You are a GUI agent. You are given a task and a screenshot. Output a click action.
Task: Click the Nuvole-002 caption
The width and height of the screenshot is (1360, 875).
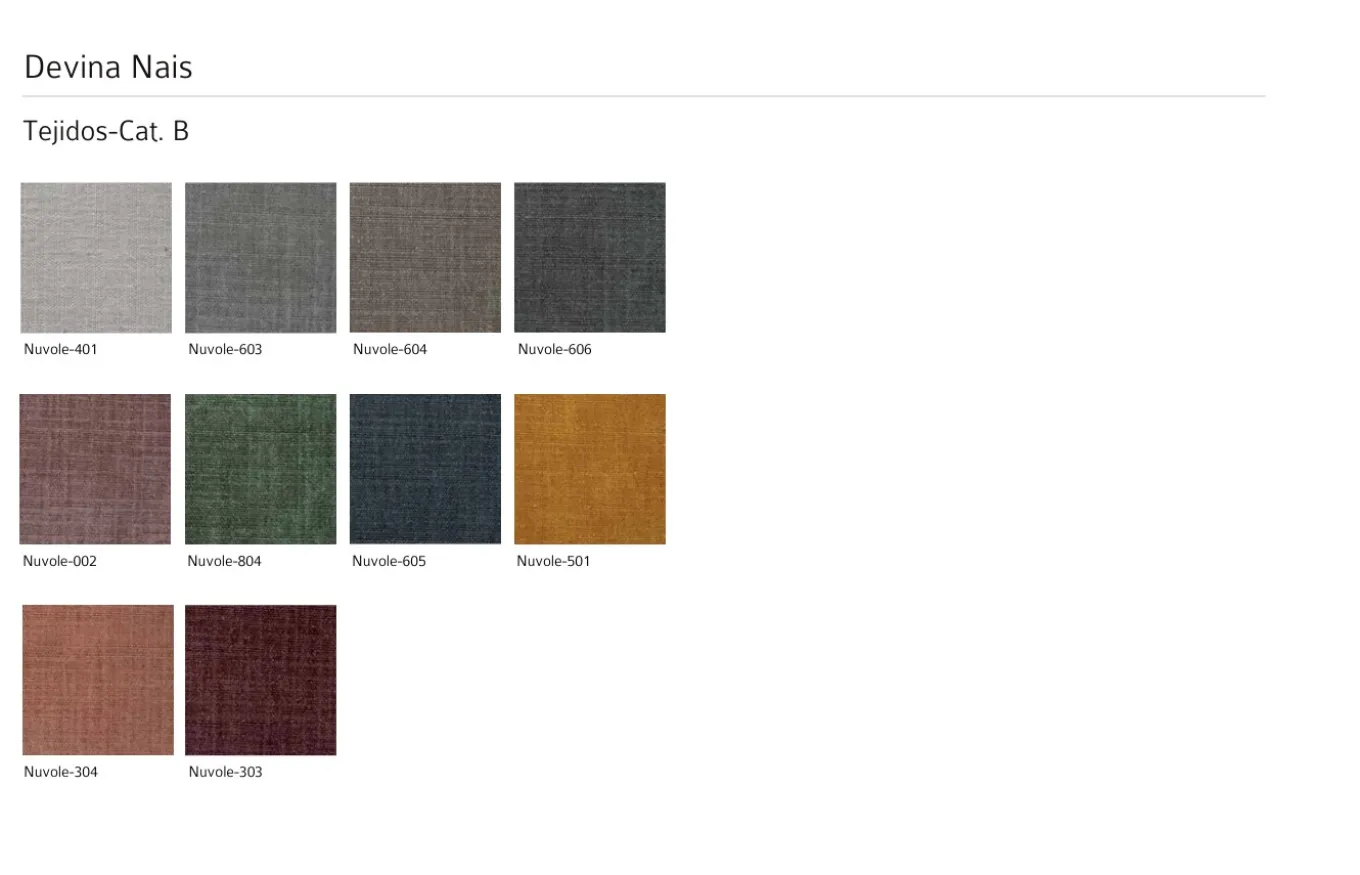click(60, 561)
